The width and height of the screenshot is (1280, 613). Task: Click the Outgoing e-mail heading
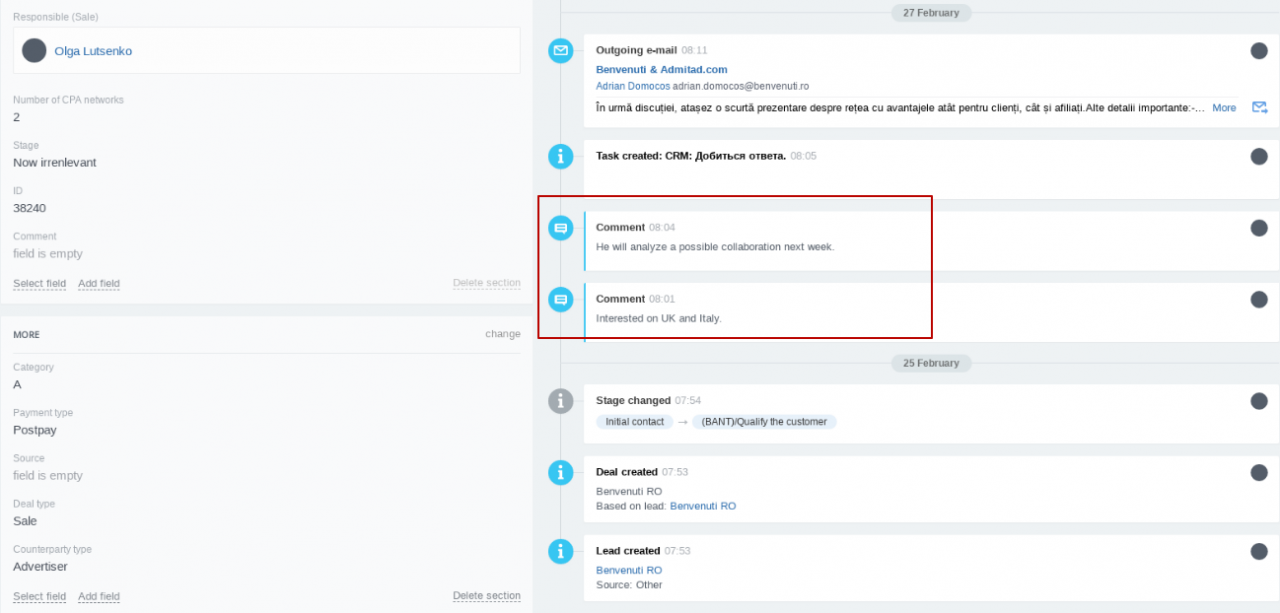pyautogui.click(x=637, y=50)
